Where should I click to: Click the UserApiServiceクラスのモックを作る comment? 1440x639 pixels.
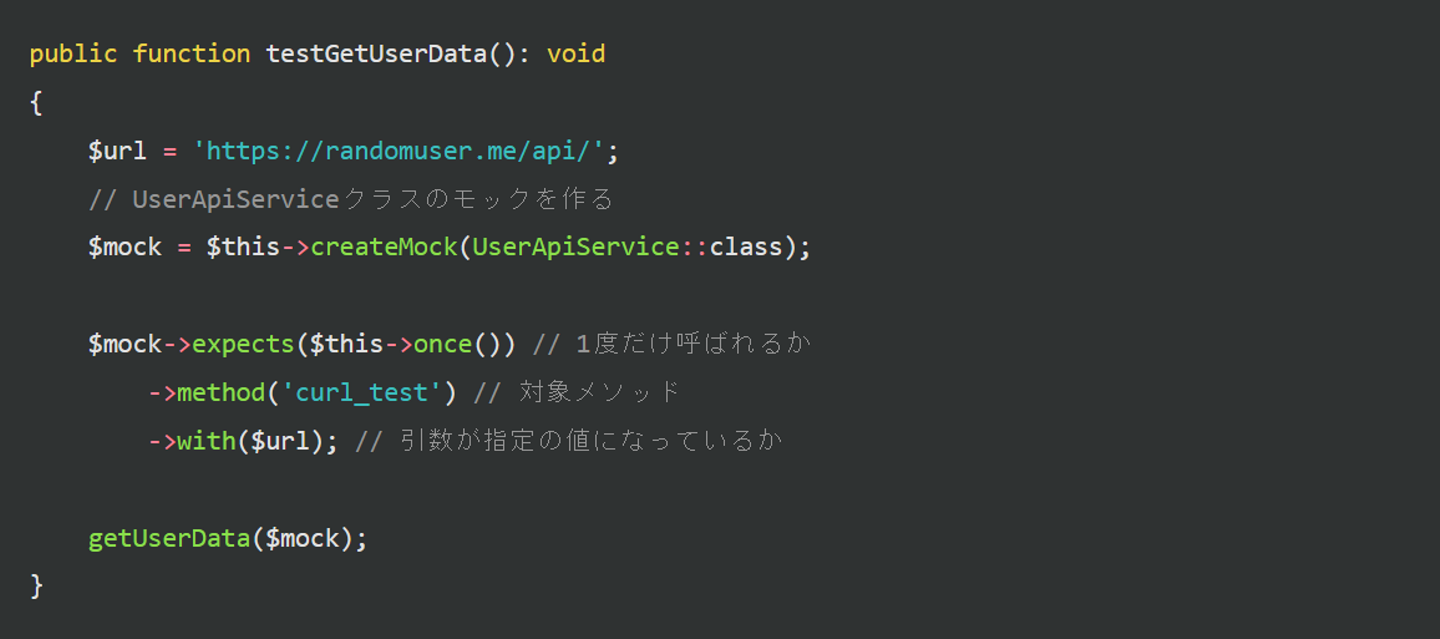click(x=351, y=200)
